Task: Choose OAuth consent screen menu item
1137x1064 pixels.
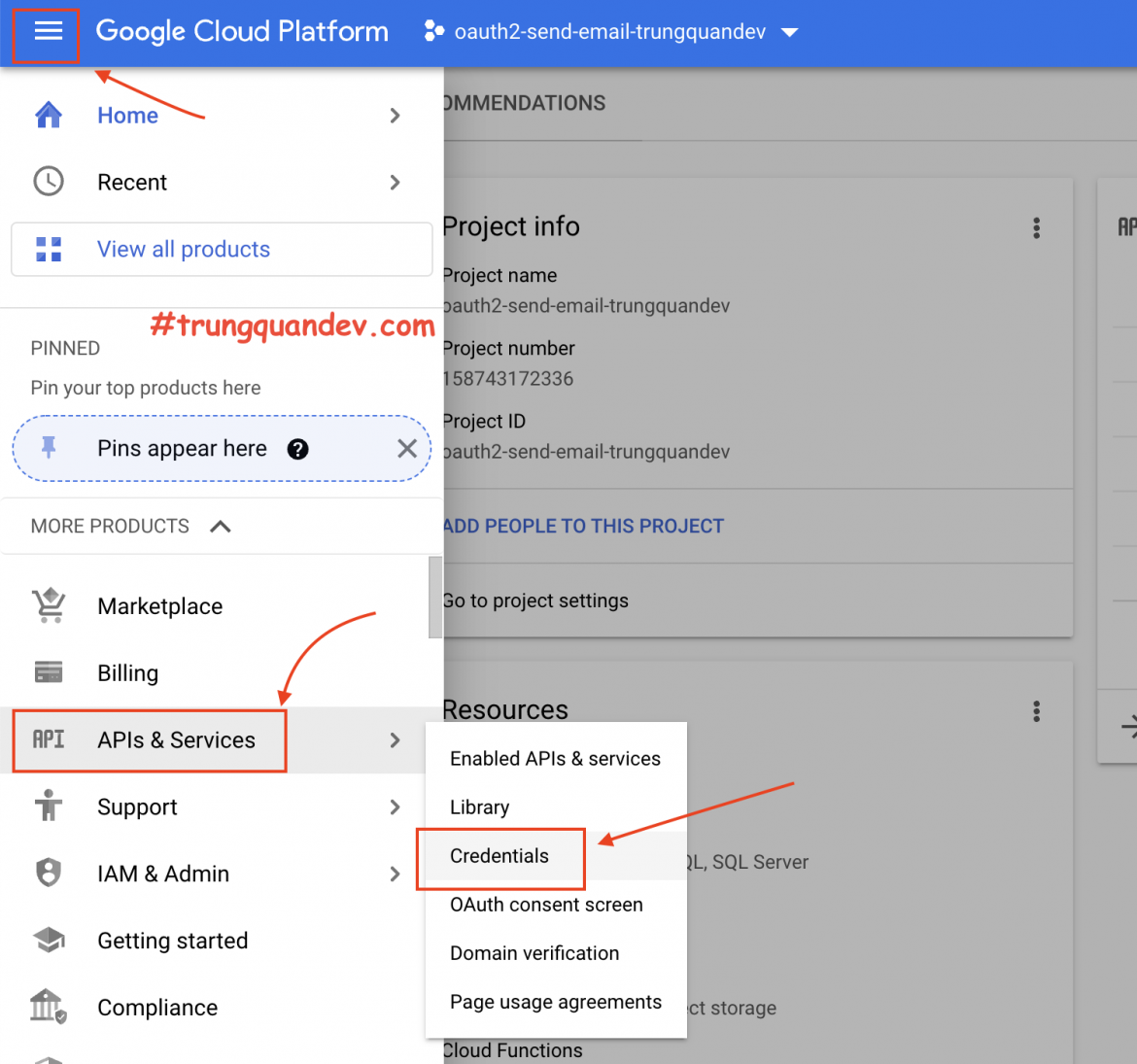Action: (546, 905)
